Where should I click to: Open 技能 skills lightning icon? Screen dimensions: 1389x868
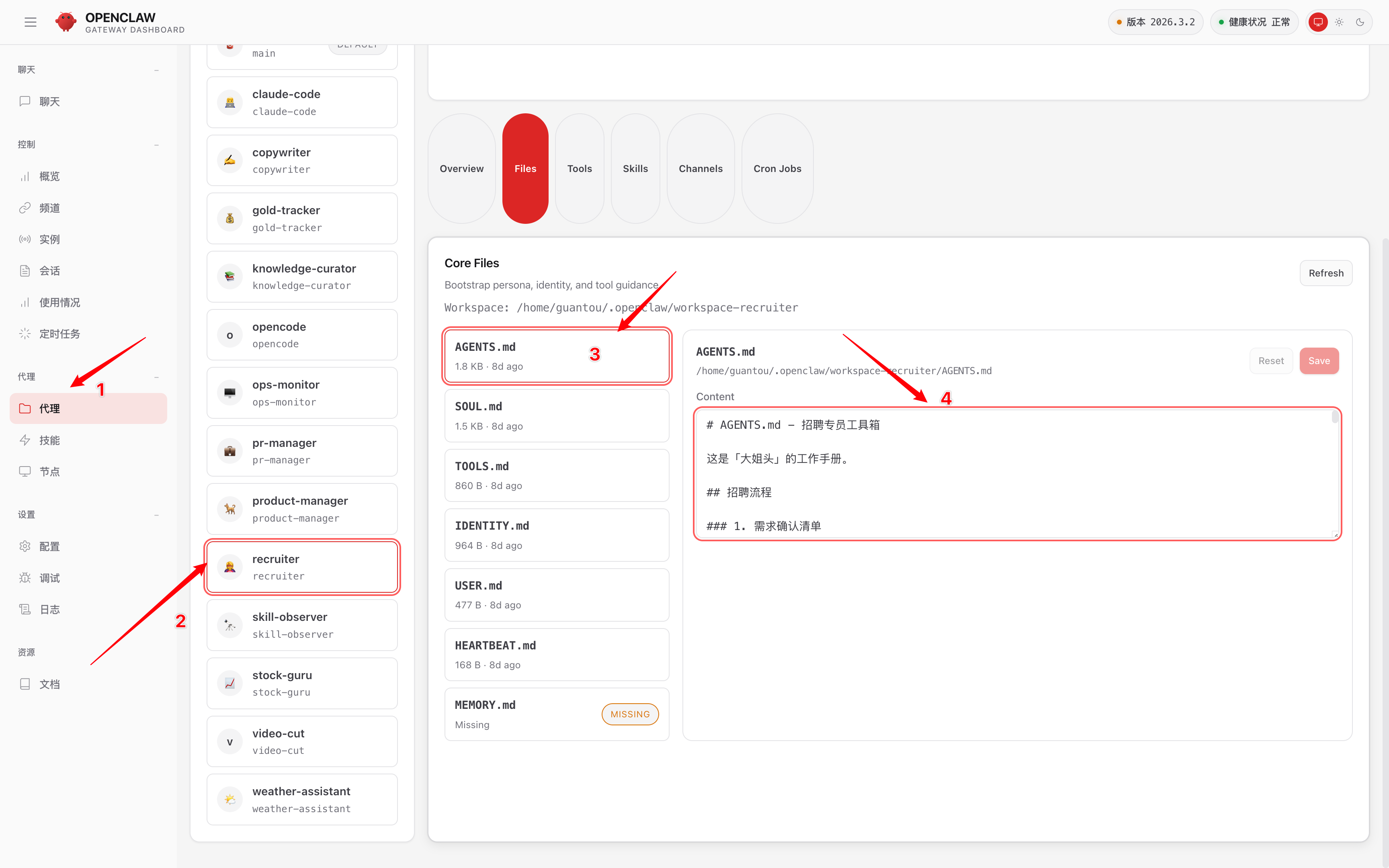tap(25, 440)
